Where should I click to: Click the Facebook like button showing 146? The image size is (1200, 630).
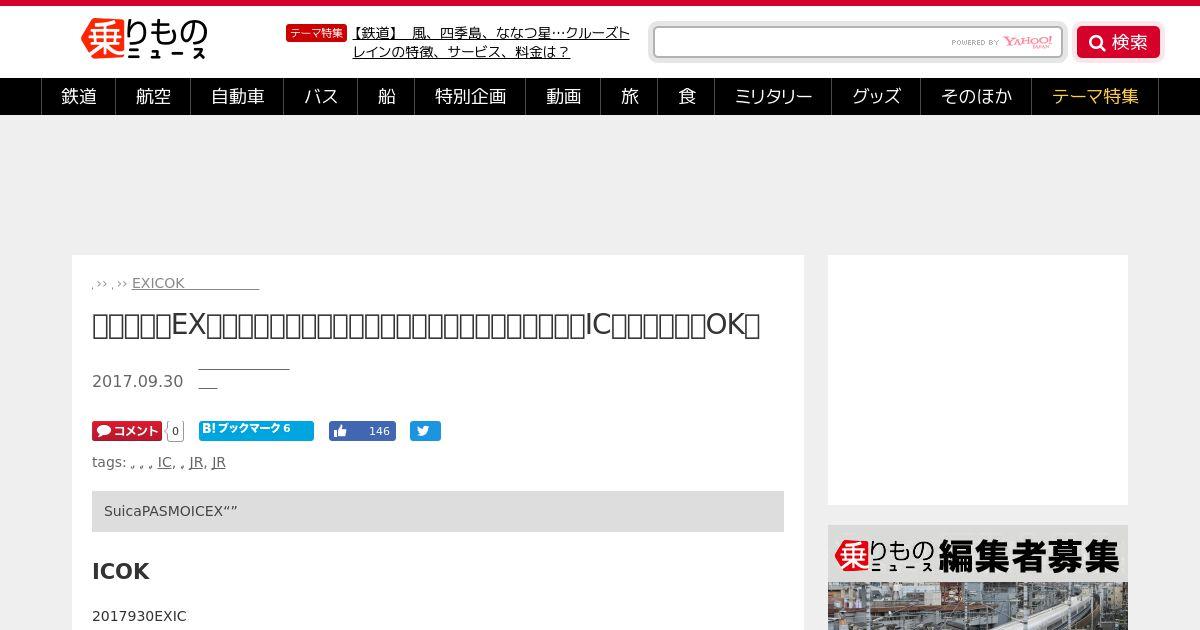(362, 431)
